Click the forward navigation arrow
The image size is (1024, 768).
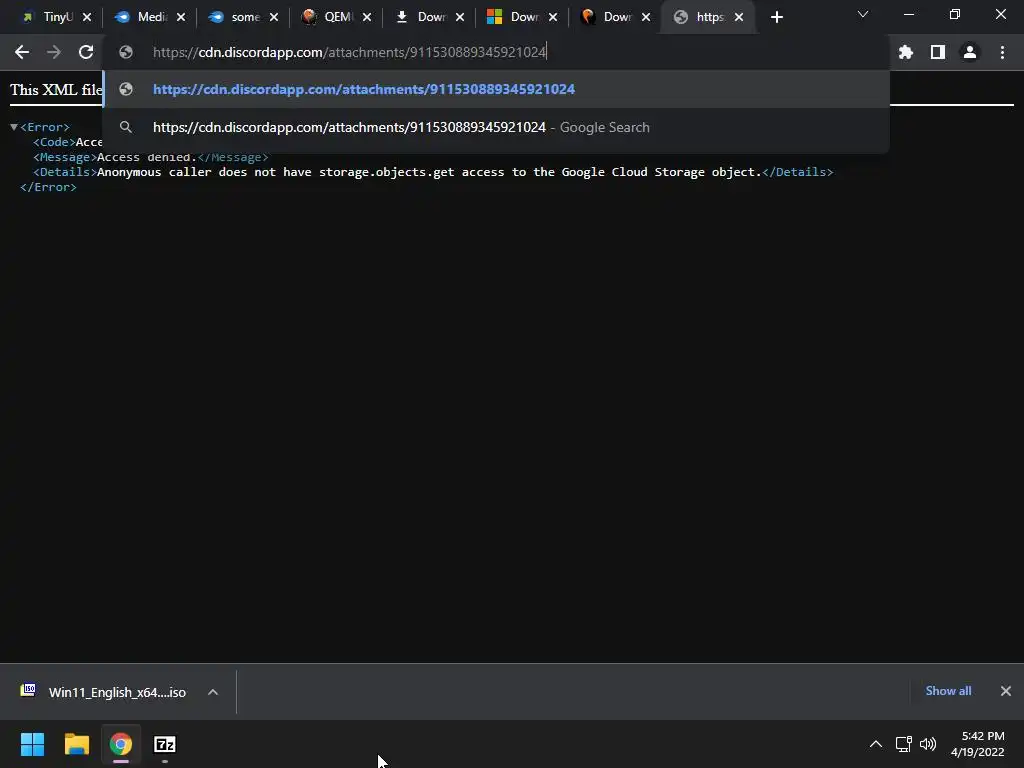54,52
